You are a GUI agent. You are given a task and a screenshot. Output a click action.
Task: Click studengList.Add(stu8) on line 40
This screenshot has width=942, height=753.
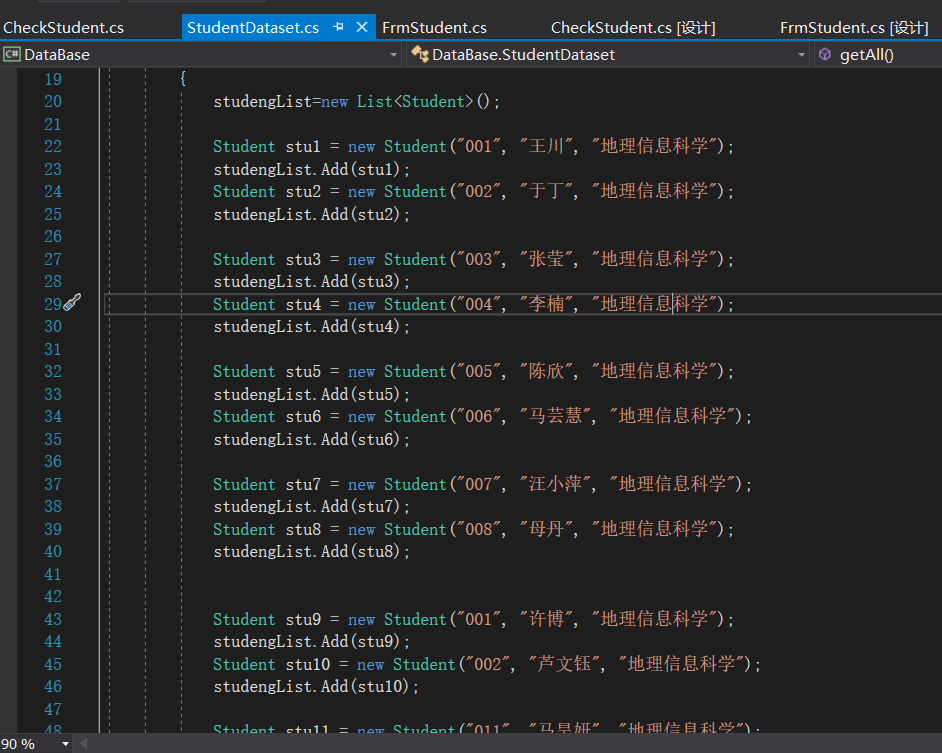(x=311, y=552)
